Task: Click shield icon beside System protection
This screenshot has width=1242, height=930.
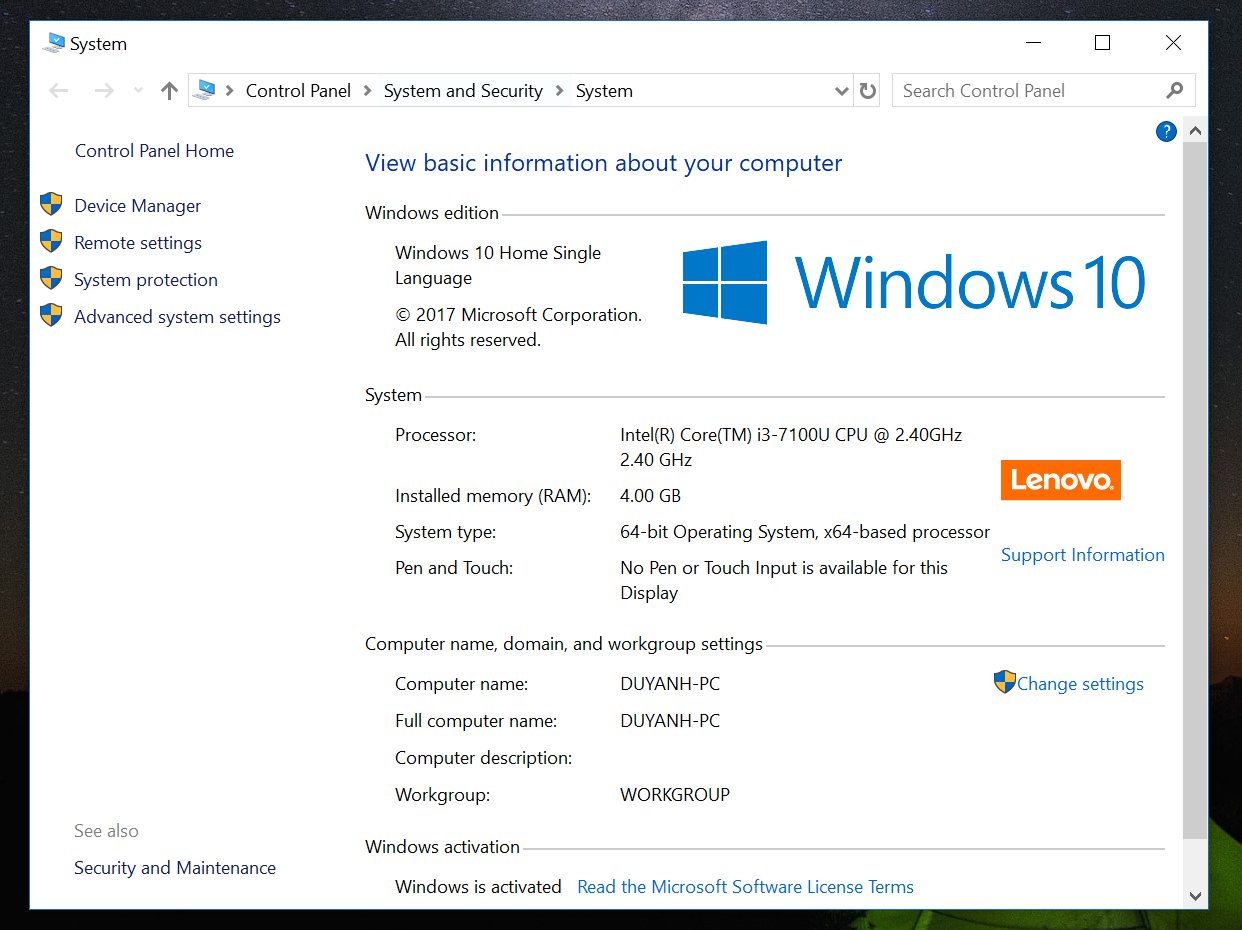Action: click(51, 279)
